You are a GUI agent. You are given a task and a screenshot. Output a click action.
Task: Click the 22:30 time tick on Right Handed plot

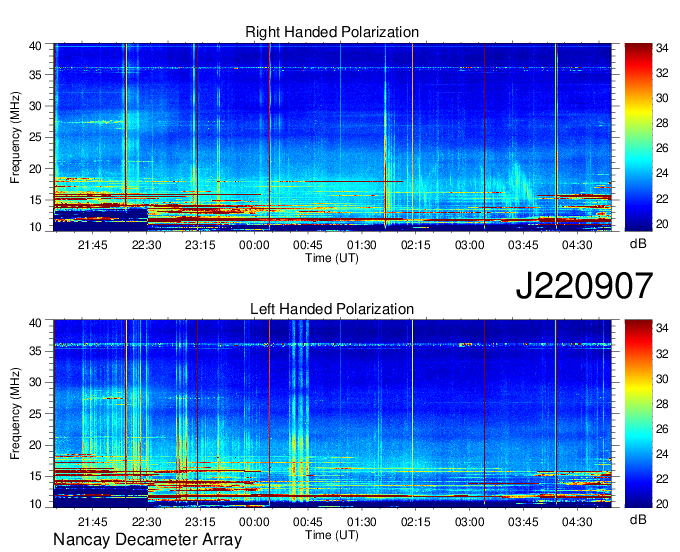(147, 245)
